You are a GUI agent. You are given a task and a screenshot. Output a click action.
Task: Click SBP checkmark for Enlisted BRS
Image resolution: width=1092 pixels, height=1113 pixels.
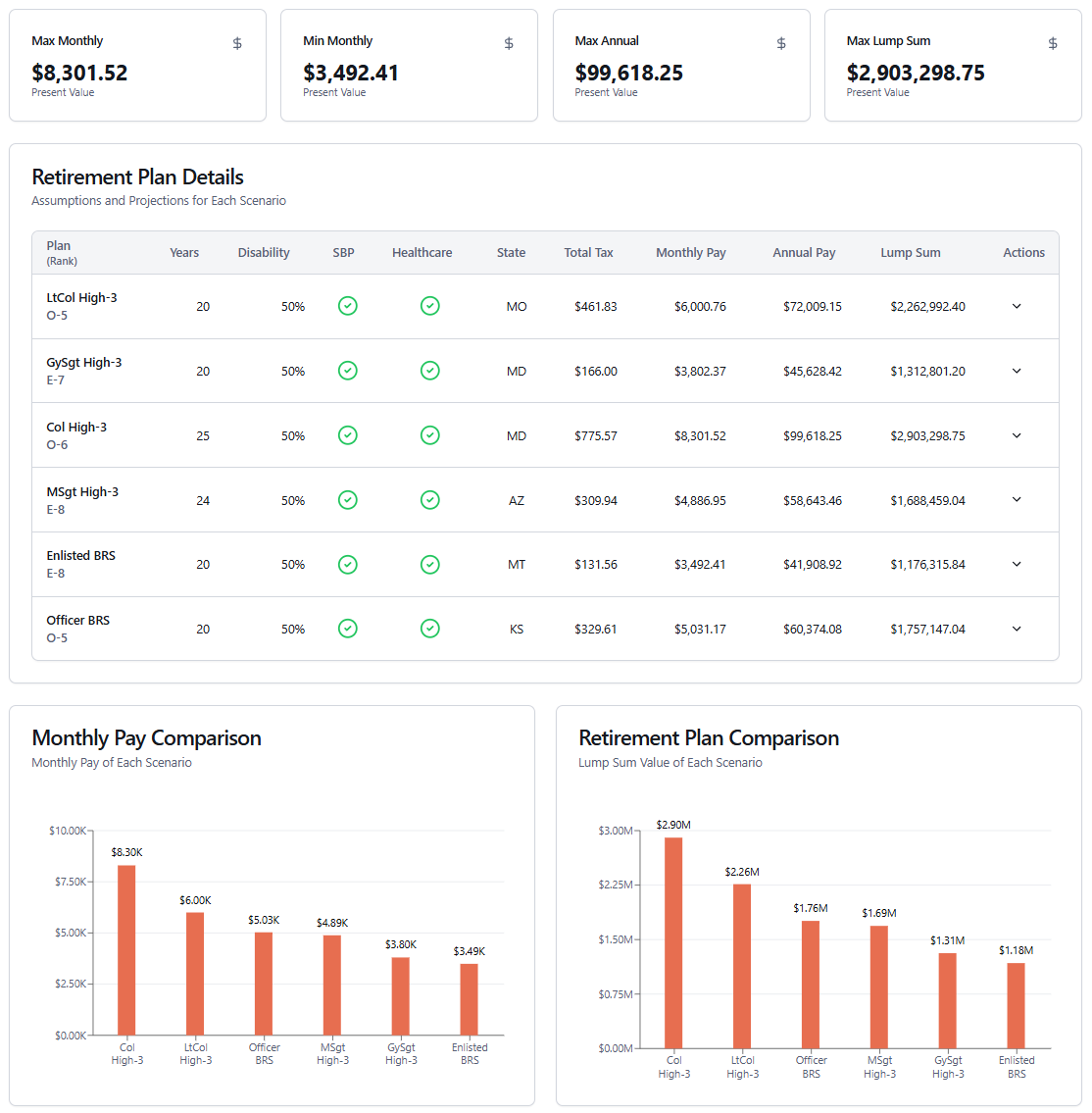(348, 564)
